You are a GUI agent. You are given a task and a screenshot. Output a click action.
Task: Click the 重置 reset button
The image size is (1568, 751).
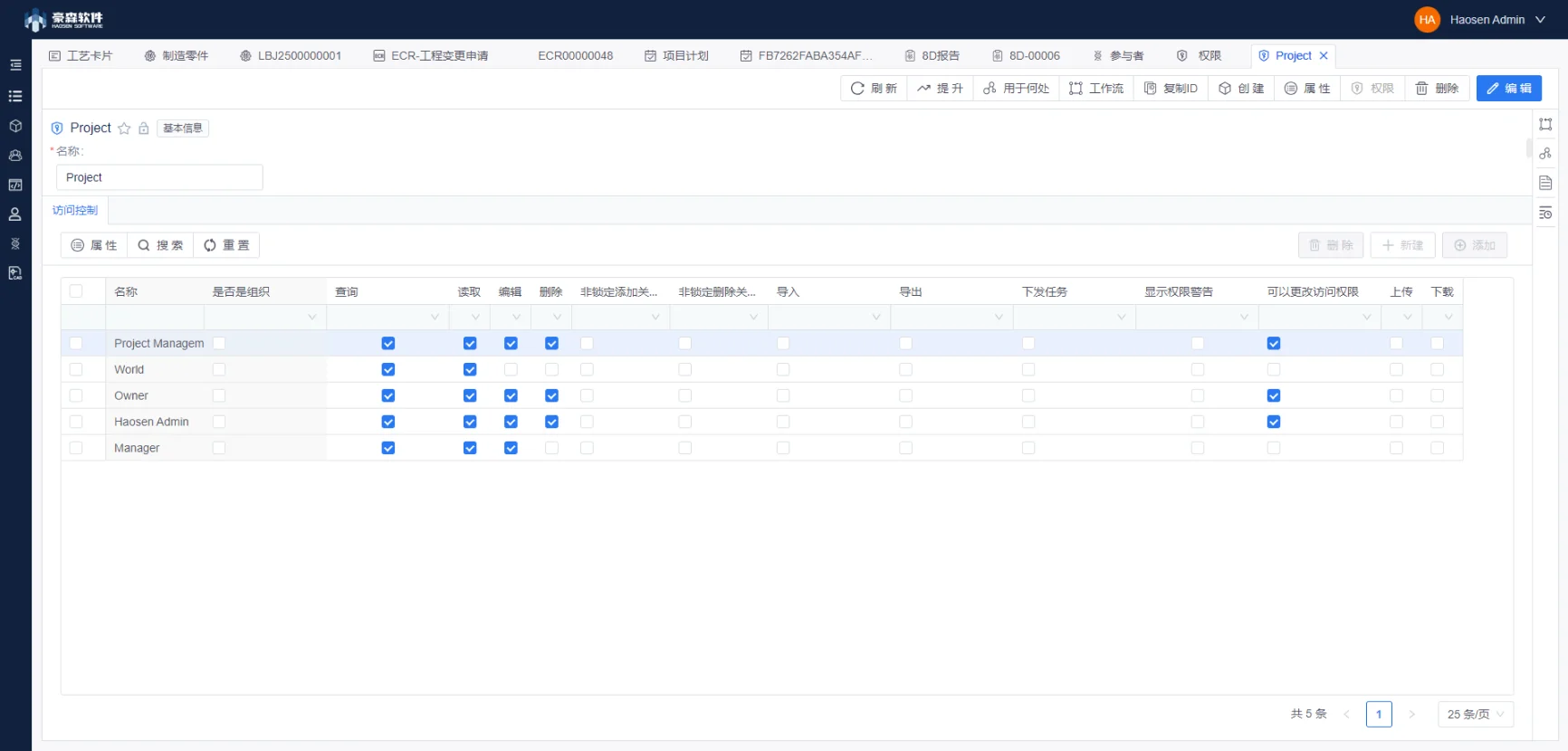pyautogui.click(x=226, y=245)
